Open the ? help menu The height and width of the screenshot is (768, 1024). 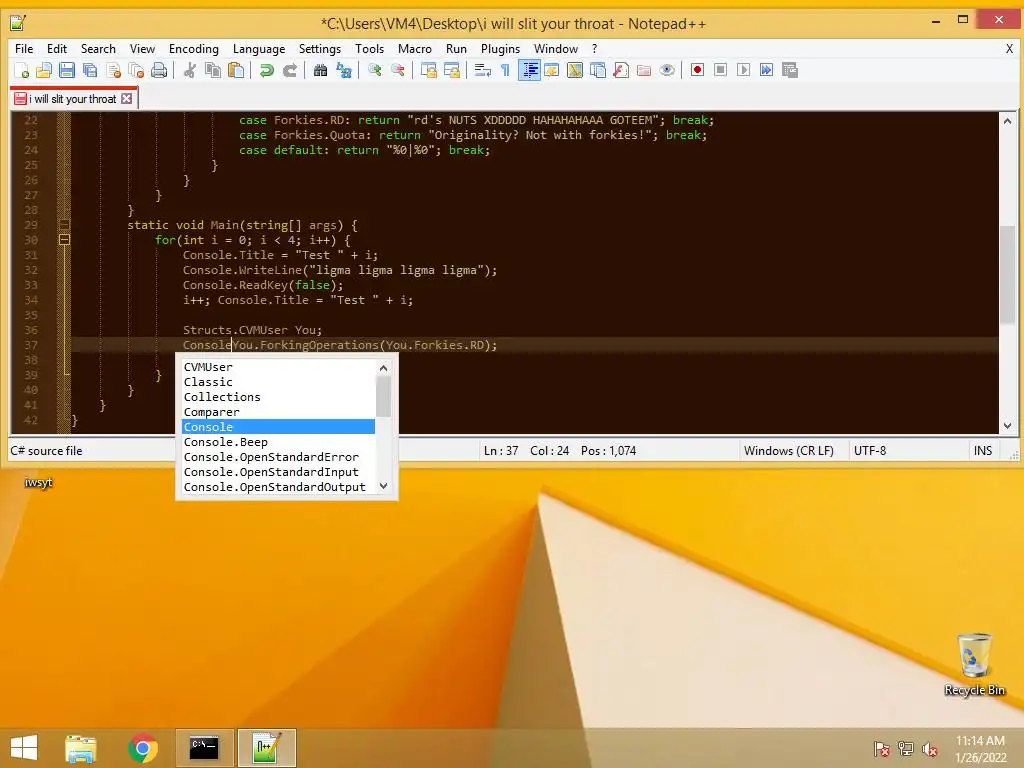pyautogui.click(x=594, y=49)
